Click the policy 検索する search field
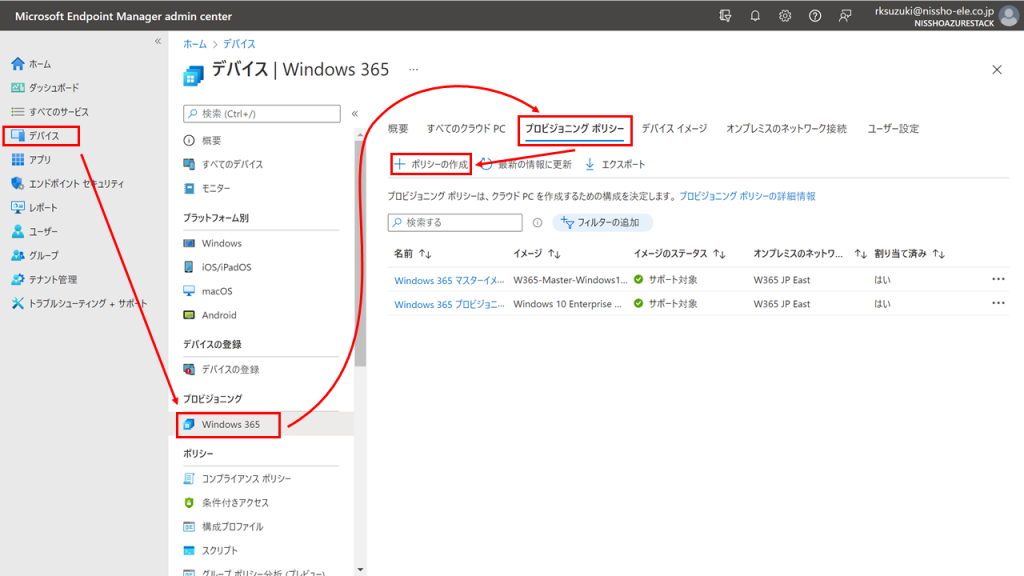The image size is (1024, 576). 455,223
